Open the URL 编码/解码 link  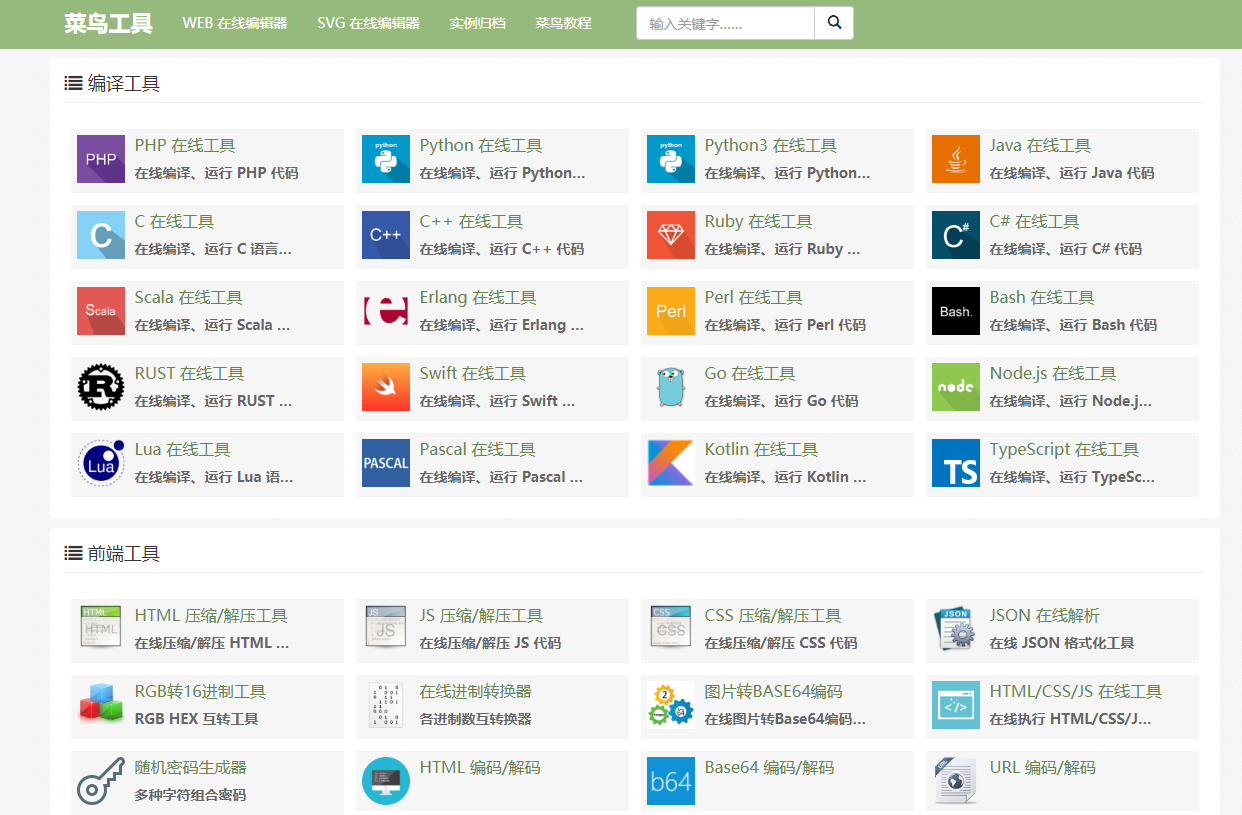click(1043, 768)
